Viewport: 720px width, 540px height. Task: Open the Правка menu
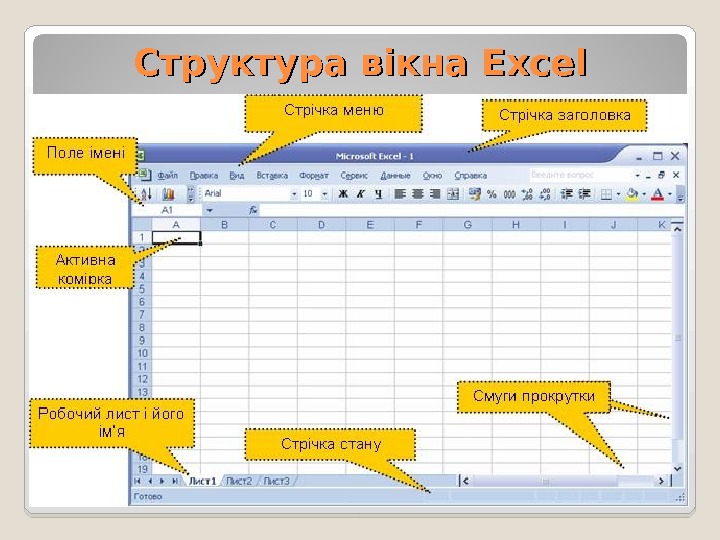coord(203,175)
